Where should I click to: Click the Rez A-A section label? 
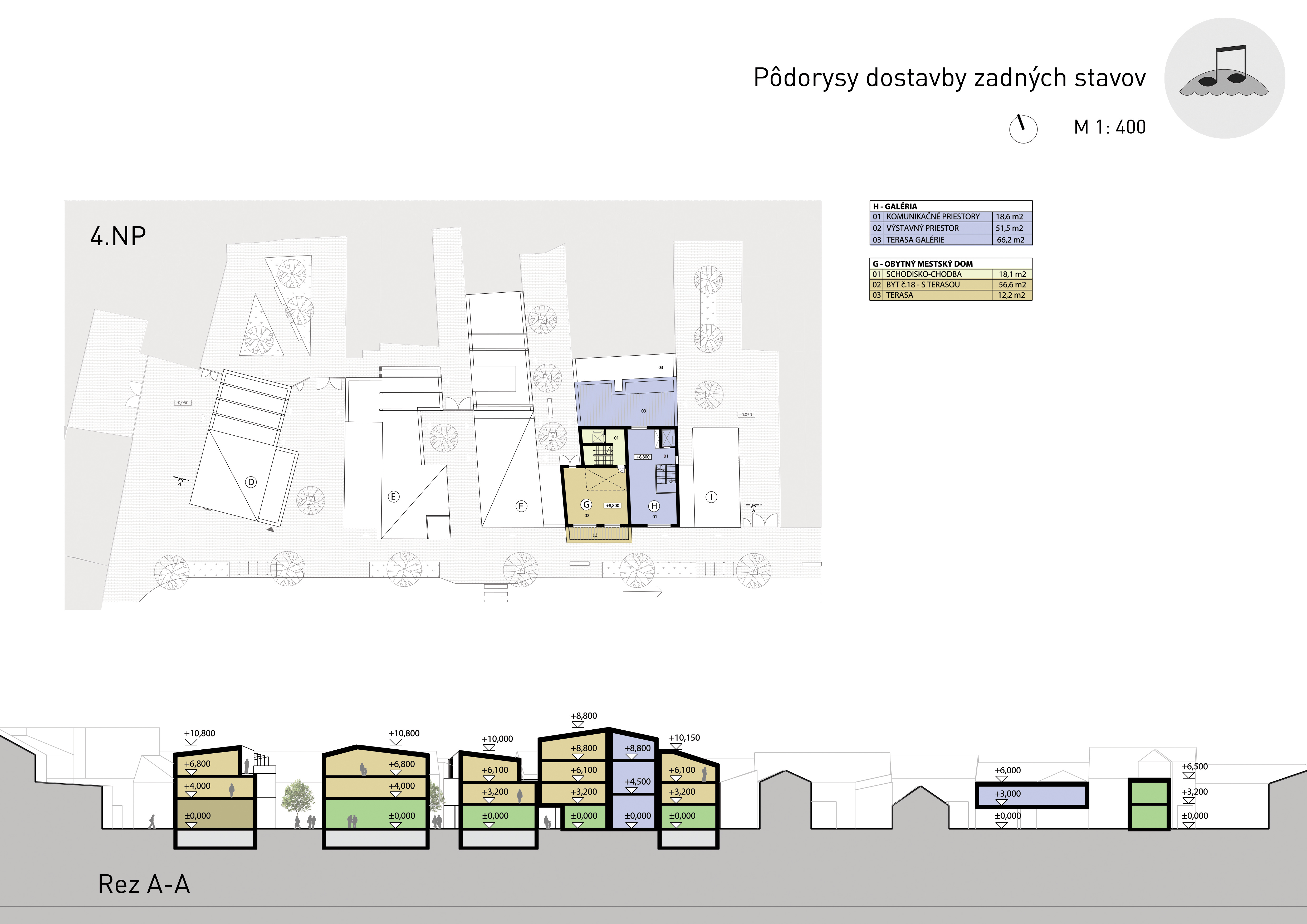tap(144, 884)
